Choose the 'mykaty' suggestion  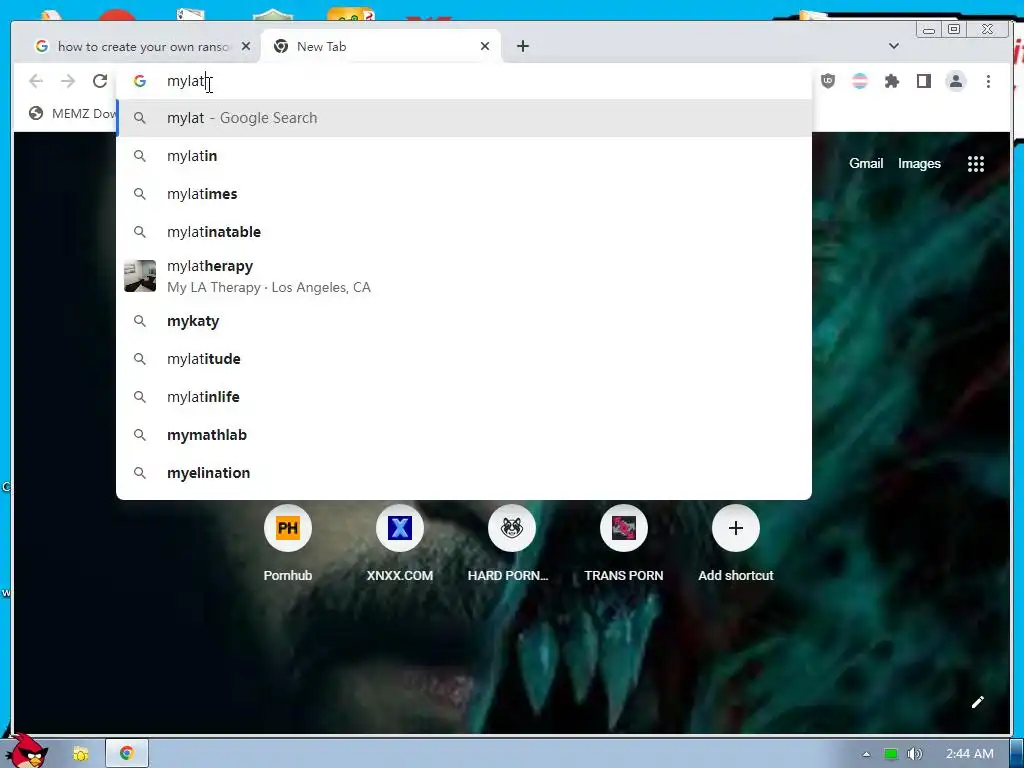point(464,321)
